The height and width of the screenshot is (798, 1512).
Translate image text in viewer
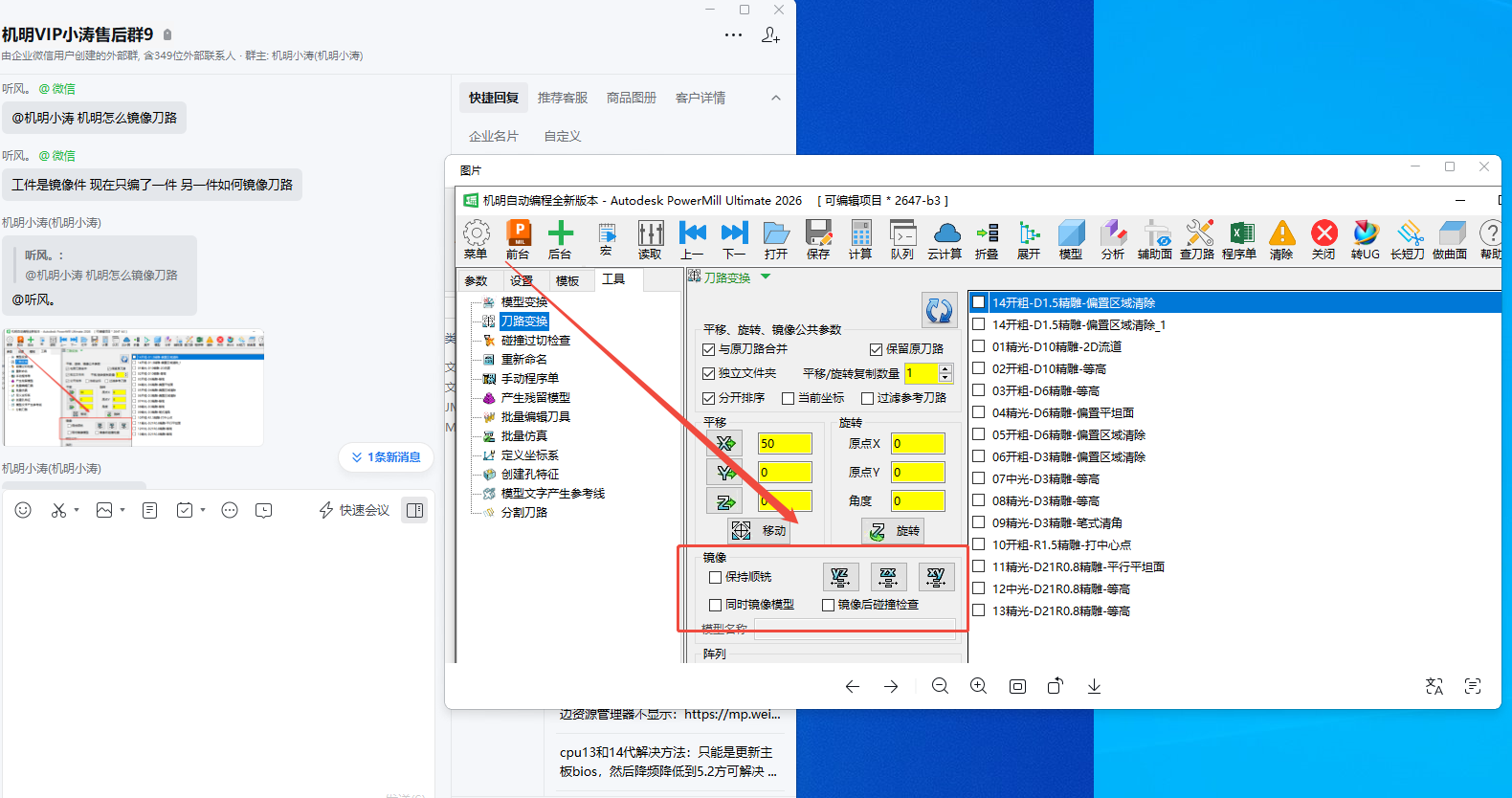click(x=1434, y=686)
